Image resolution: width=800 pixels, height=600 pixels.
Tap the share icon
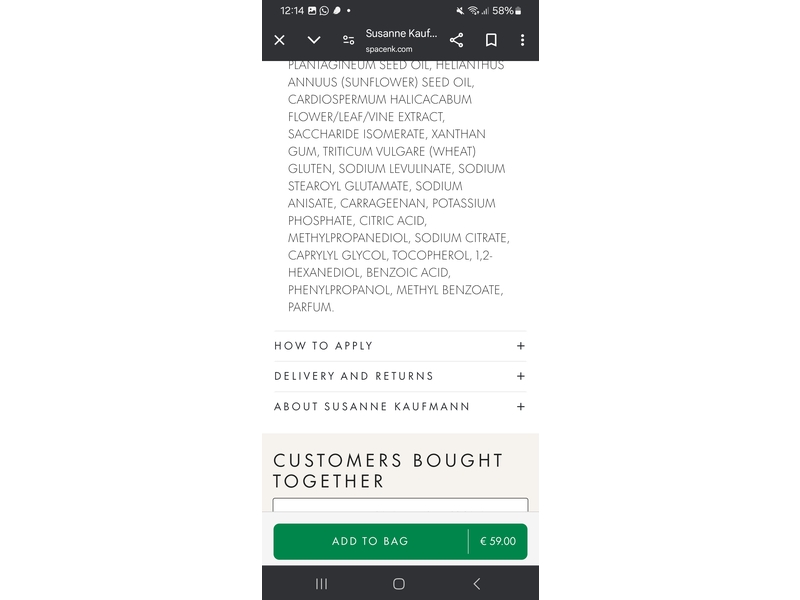(x=456, y=40)
